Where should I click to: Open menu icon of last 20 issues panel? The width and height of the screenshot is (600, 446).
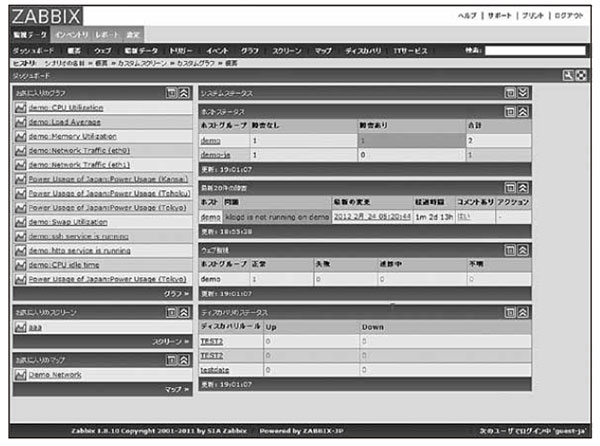tap(510, 188)
